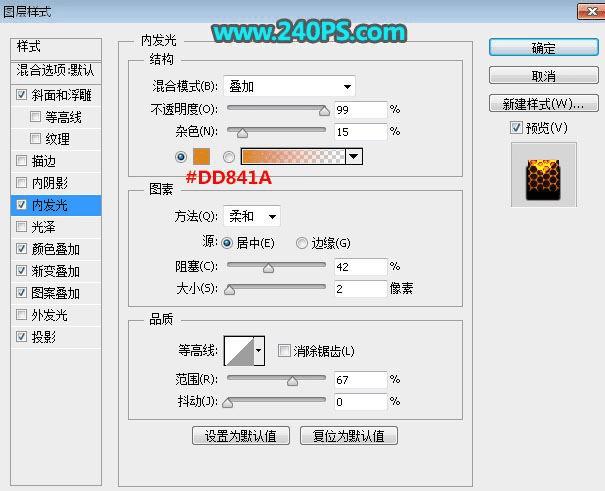The width and height of the screenshot is (605, 491).
Task: Uncheck the 内发光 checkbox
Action: tap(22, 204)
